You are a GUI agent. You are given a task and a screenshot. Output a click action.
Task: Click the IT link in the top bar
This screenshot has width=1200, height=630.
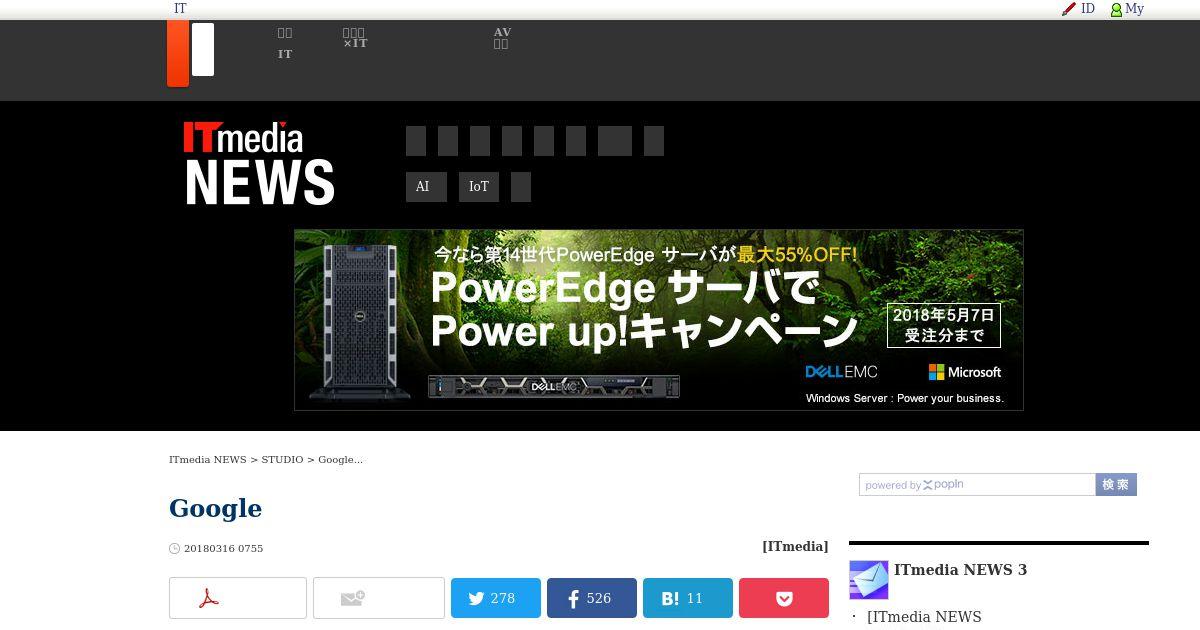[180, 9]
